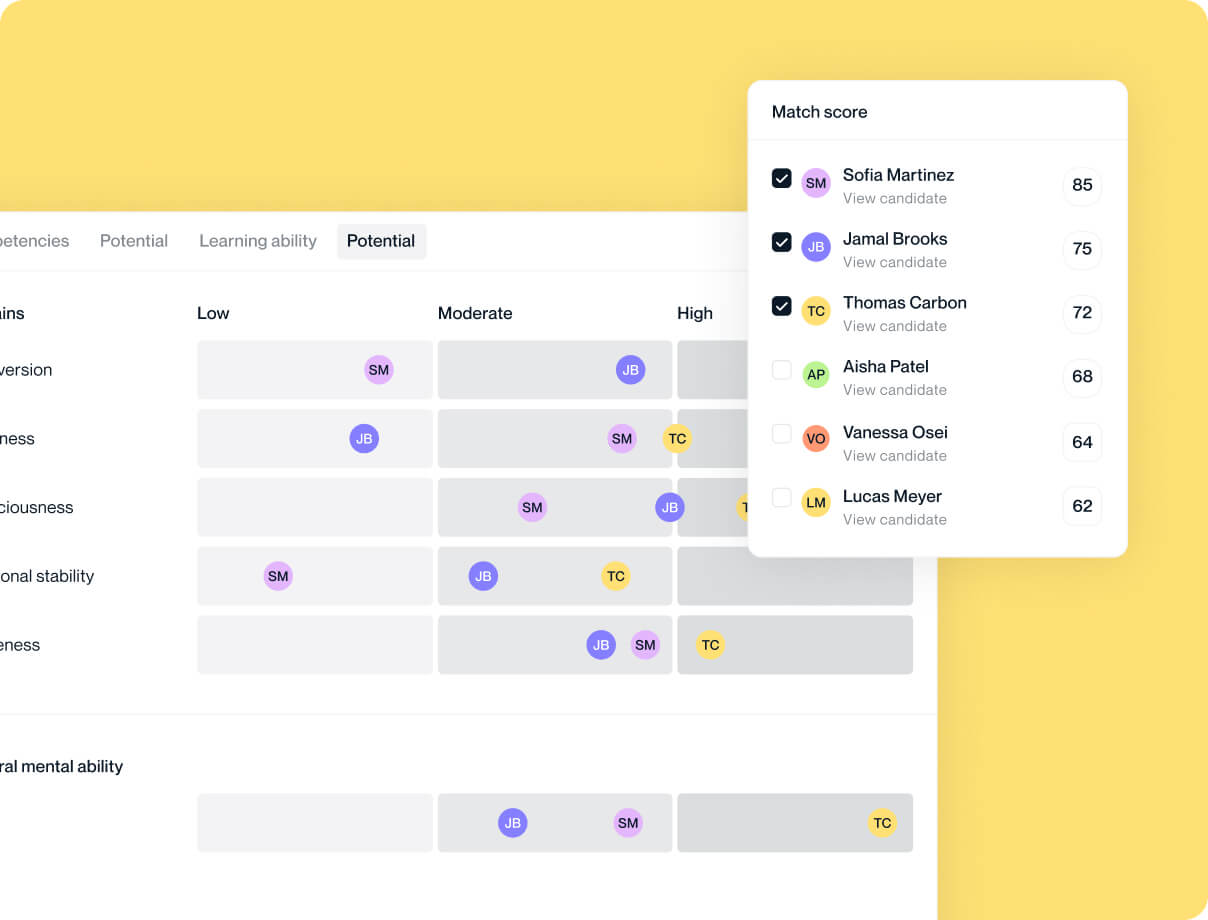Image resolution: width=1208 pixels, height=920 pixels.
Task: Check the Vanessa Osei checkbox
Action: click(782, 434)
